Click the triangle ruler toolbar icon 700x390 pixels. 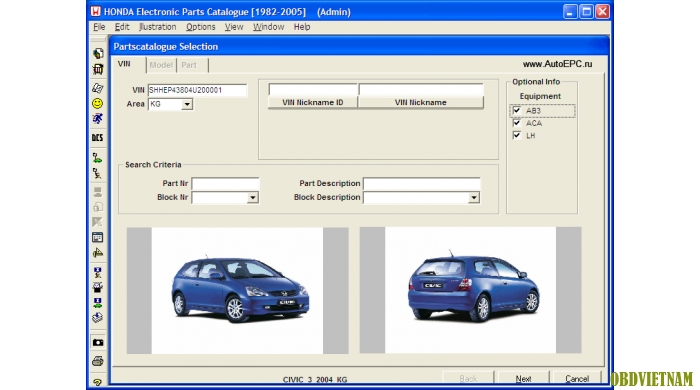[x=98, y=253]
